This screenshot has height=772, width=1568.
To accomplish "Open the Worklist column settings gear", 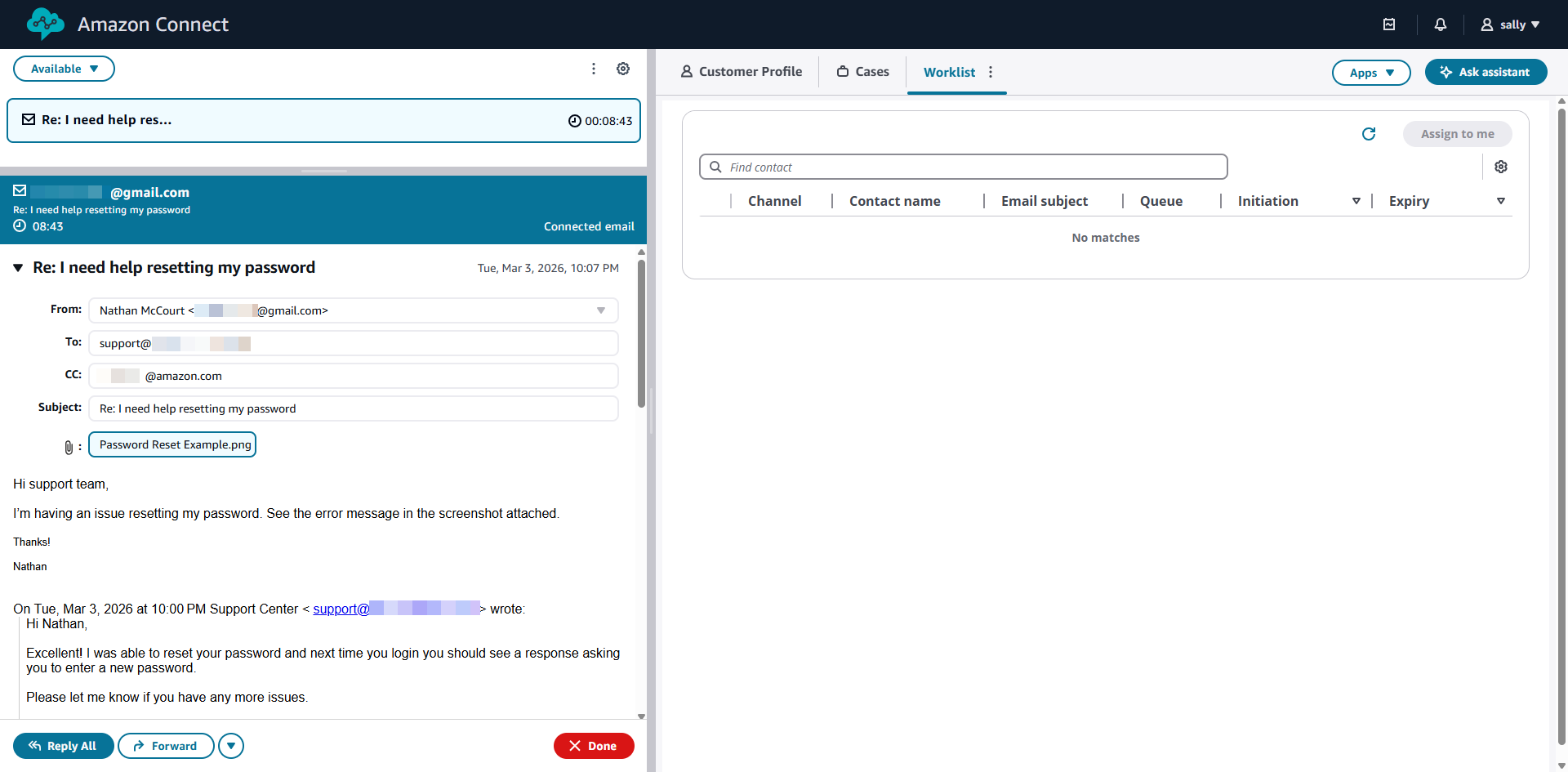I will [x=1501, y=167].
